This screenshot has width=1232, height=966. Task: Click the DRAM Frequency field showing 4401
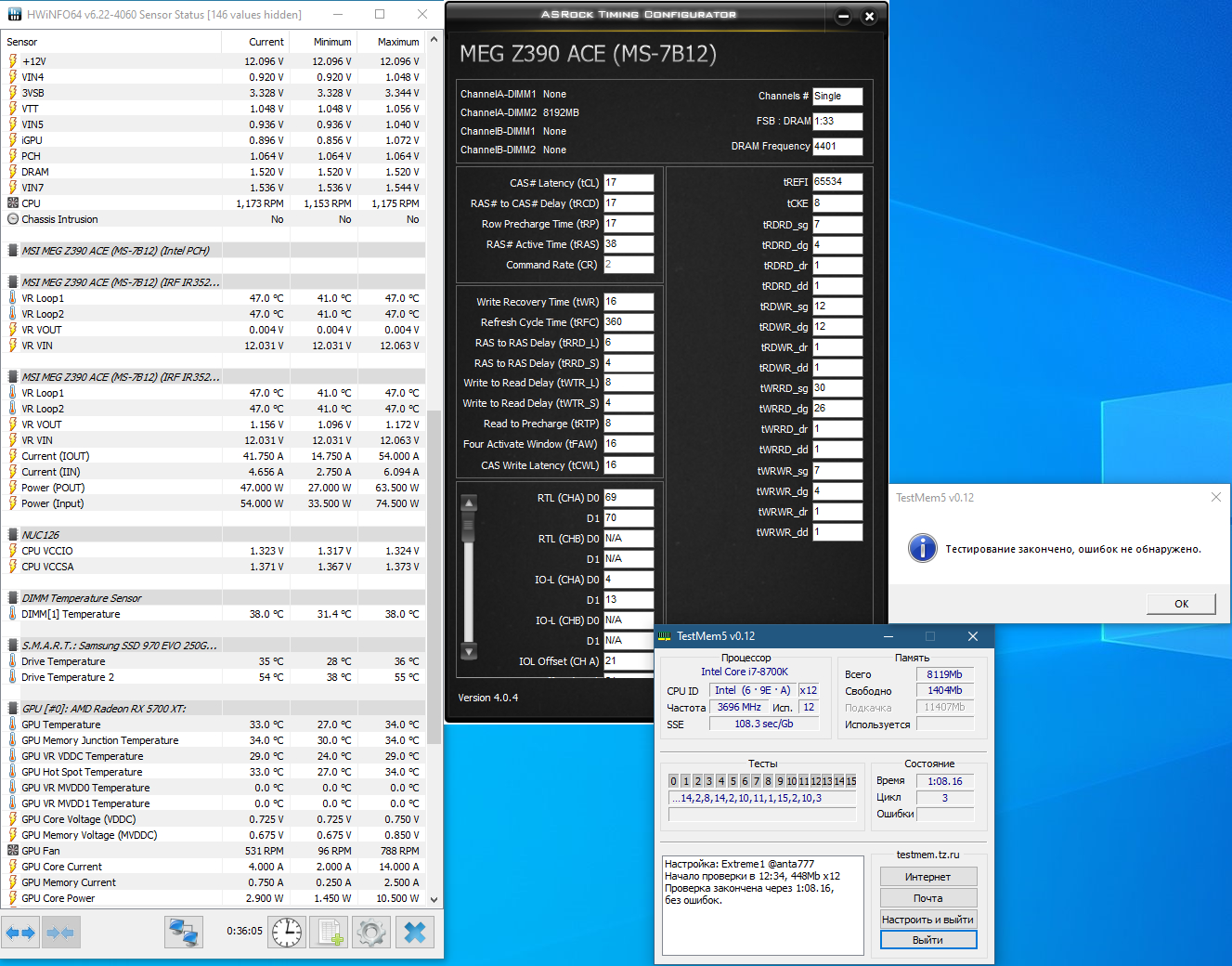point(837,147)
